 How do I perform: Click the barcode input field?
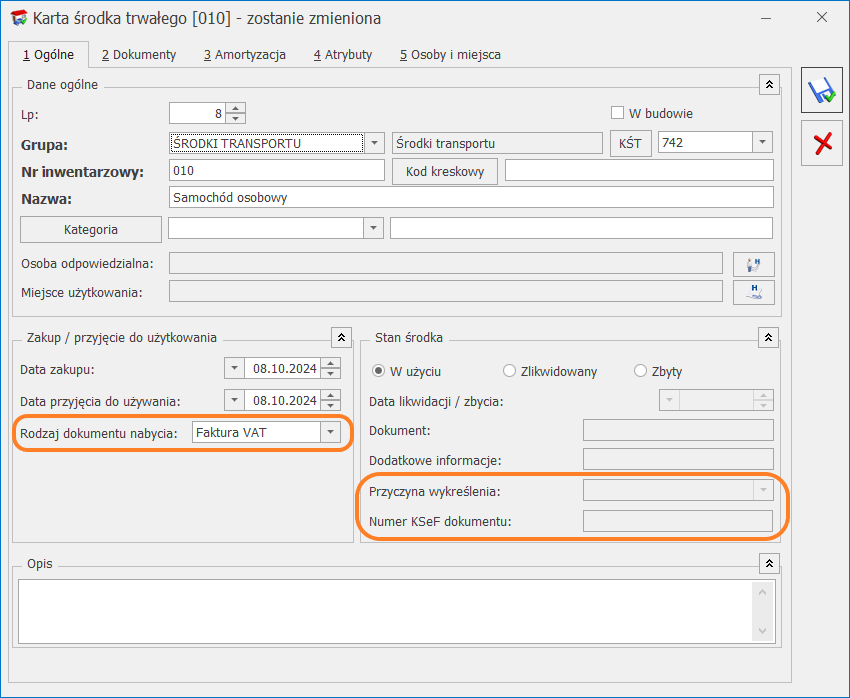[x=639, y=170]
